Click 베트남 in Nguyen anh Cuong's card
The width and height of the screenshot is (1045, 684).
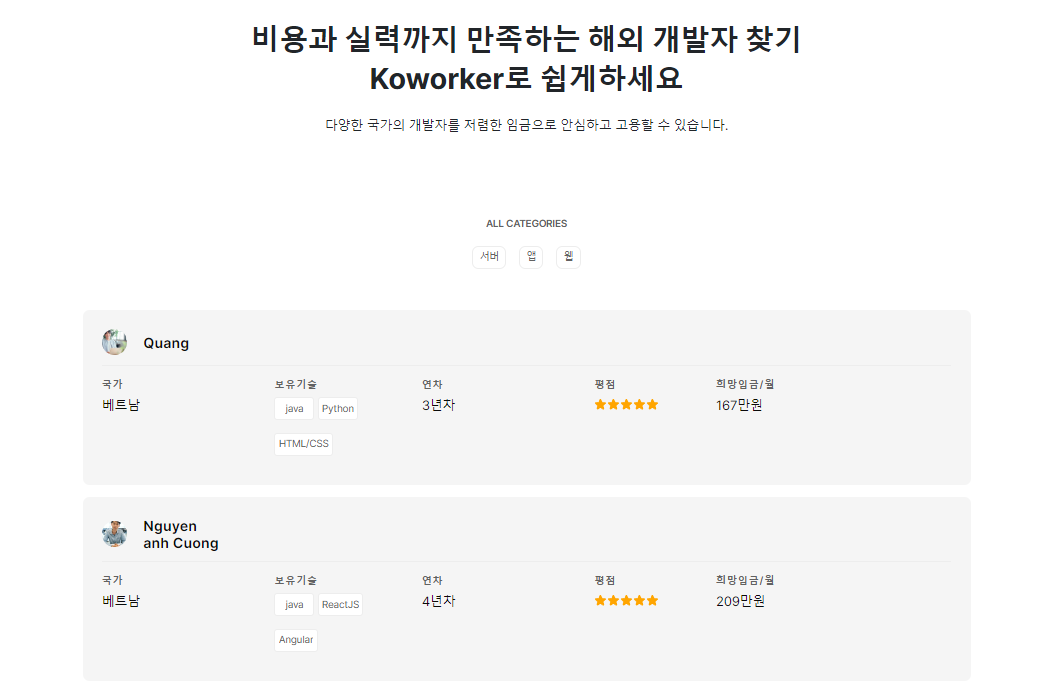tap(121, 601)
